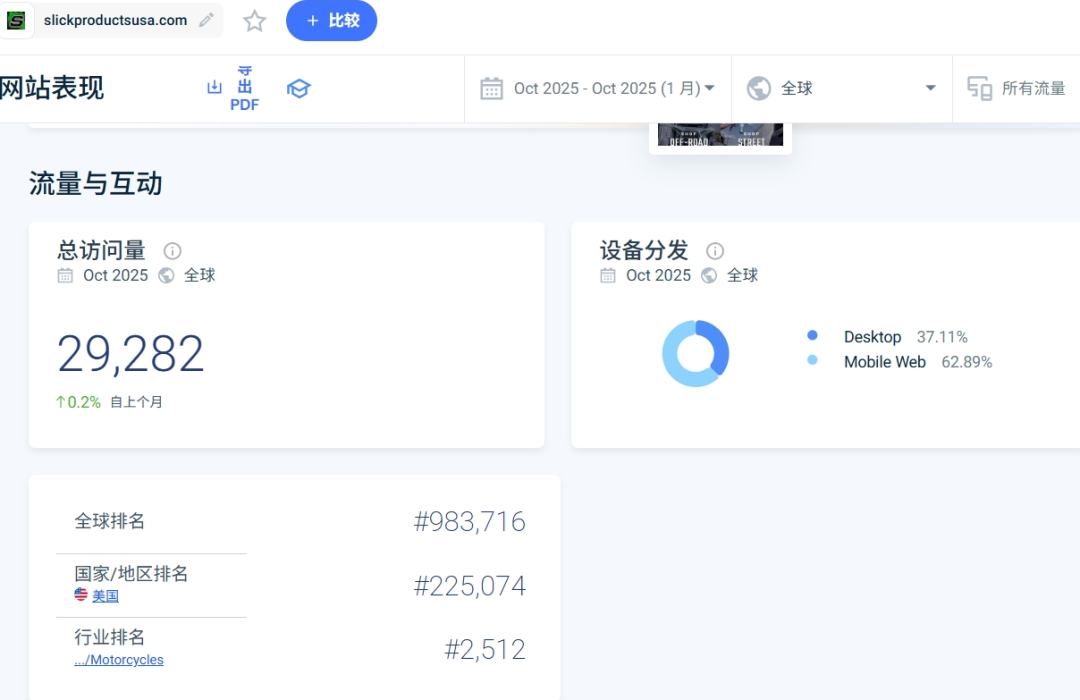Select the Desktop legend color dot

(812, 336)
